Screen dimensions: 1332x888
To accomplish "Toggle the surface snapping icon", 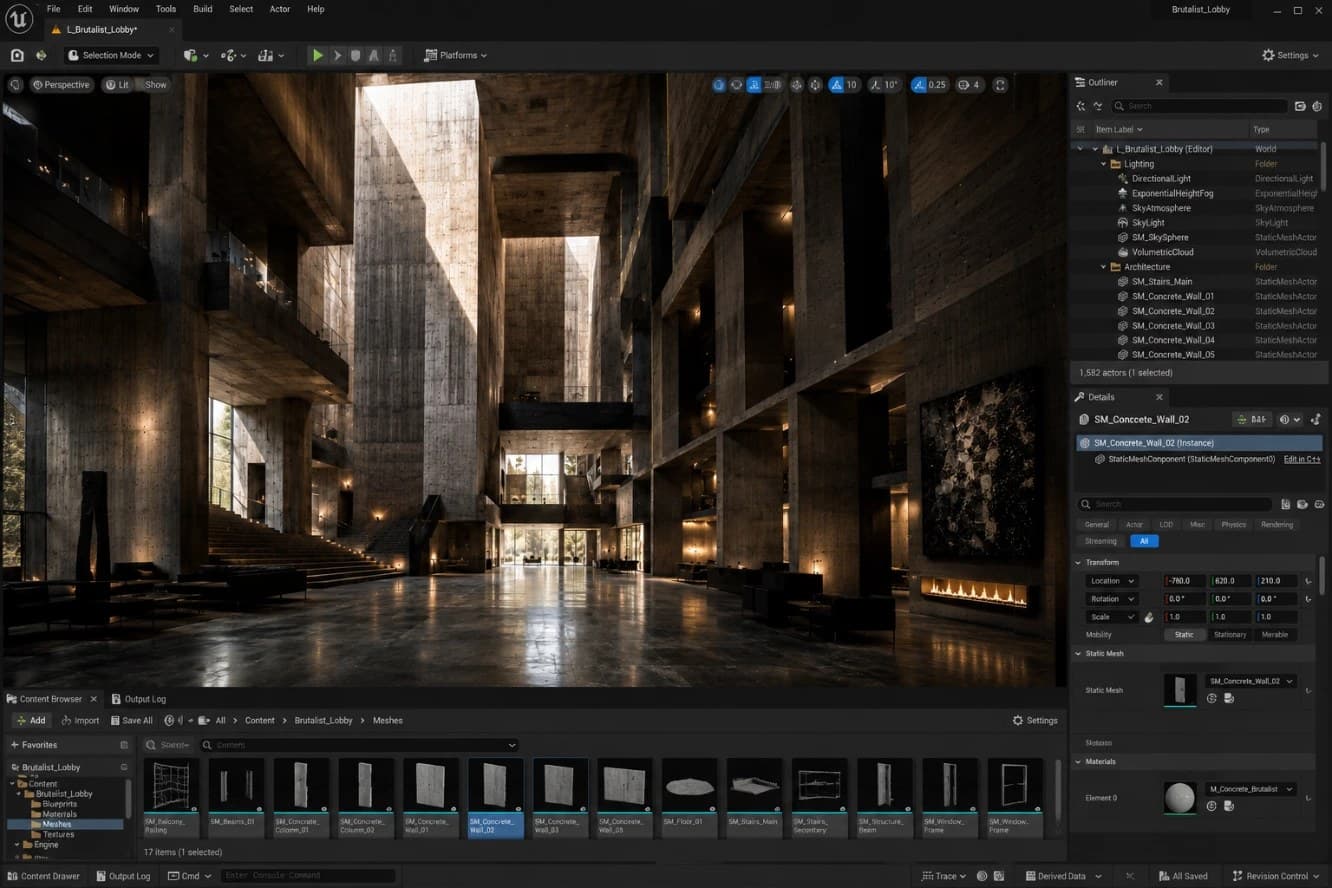I will (815, 85).
